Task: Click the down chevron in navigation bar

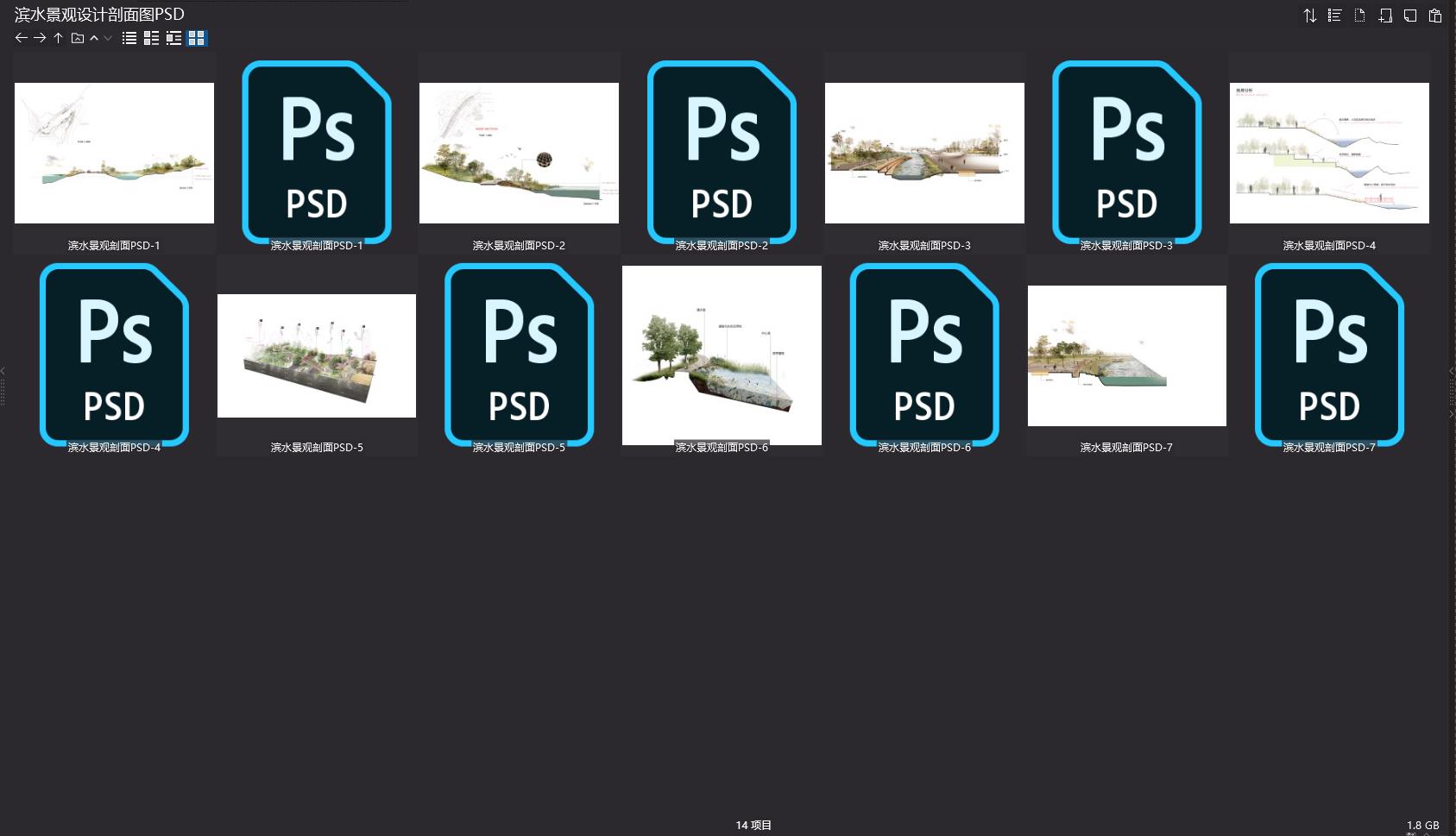Action: (108, 38)
